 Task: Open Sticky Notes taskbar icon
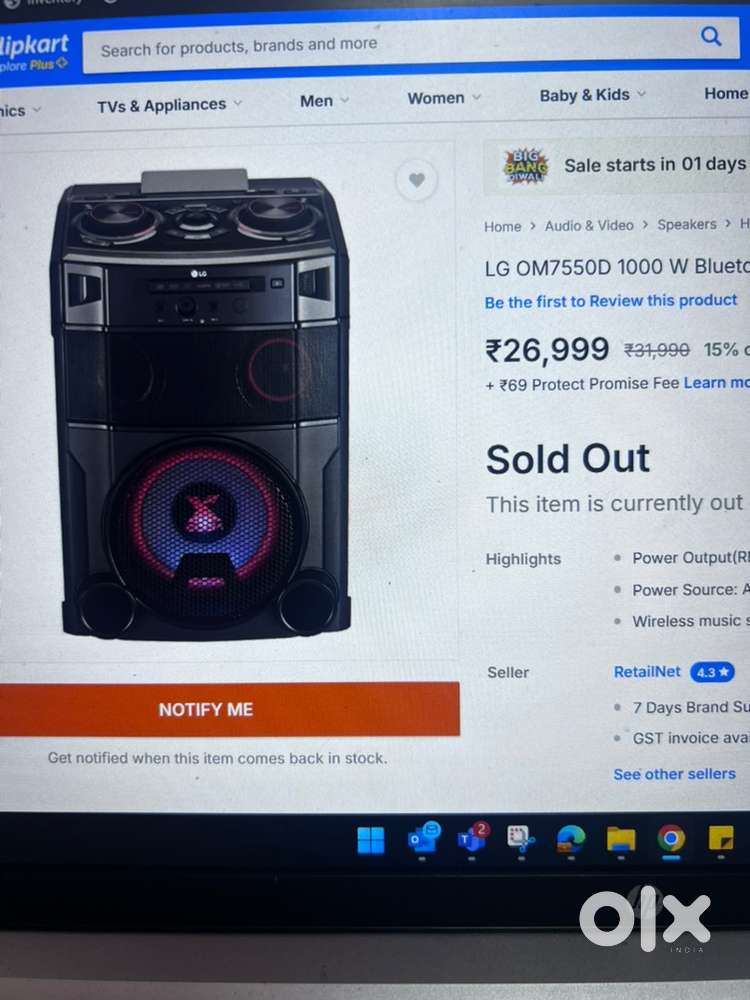721,838
